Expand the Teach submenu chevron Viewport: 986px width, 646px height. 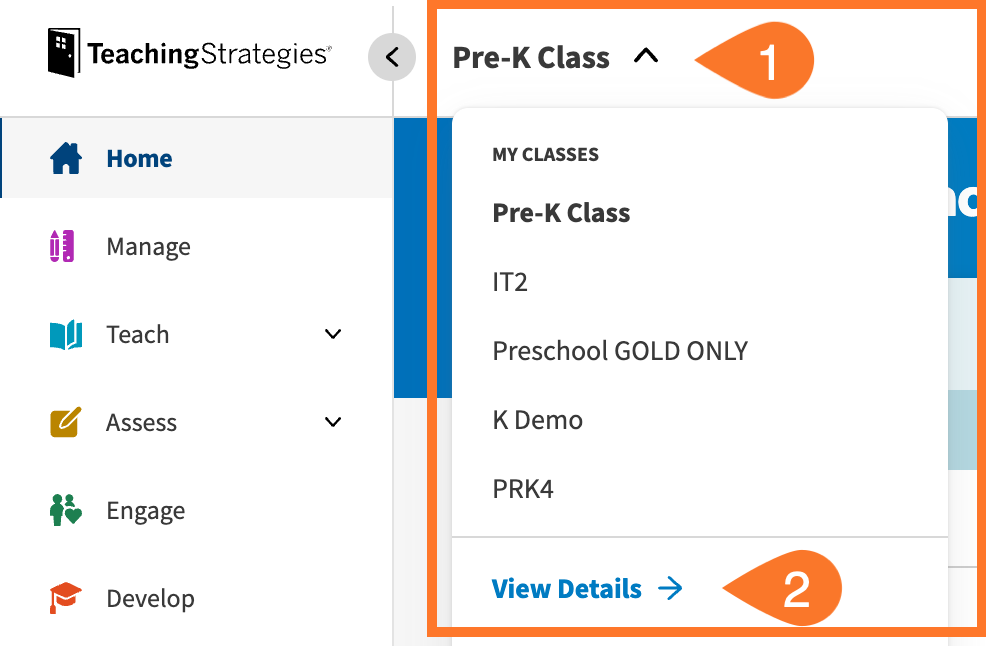(x=333, y=335)
